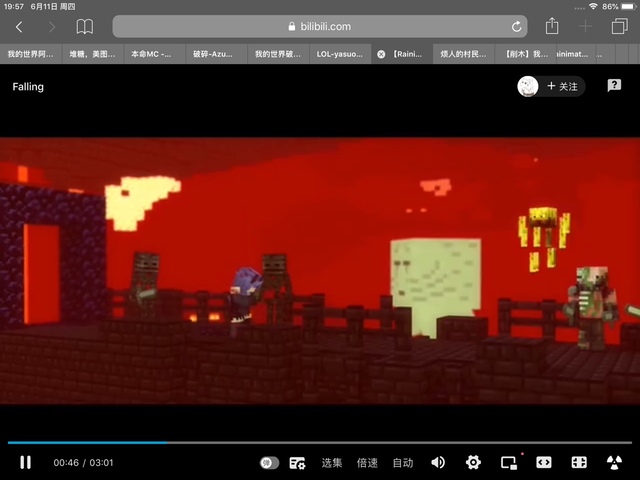
Task: Pause the video playback
Action: 25,462
